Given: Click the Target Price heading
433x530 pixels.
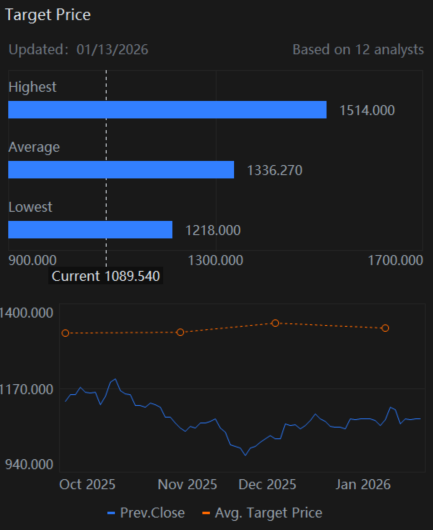Looking at the screenshot, I should coord(48,15).
